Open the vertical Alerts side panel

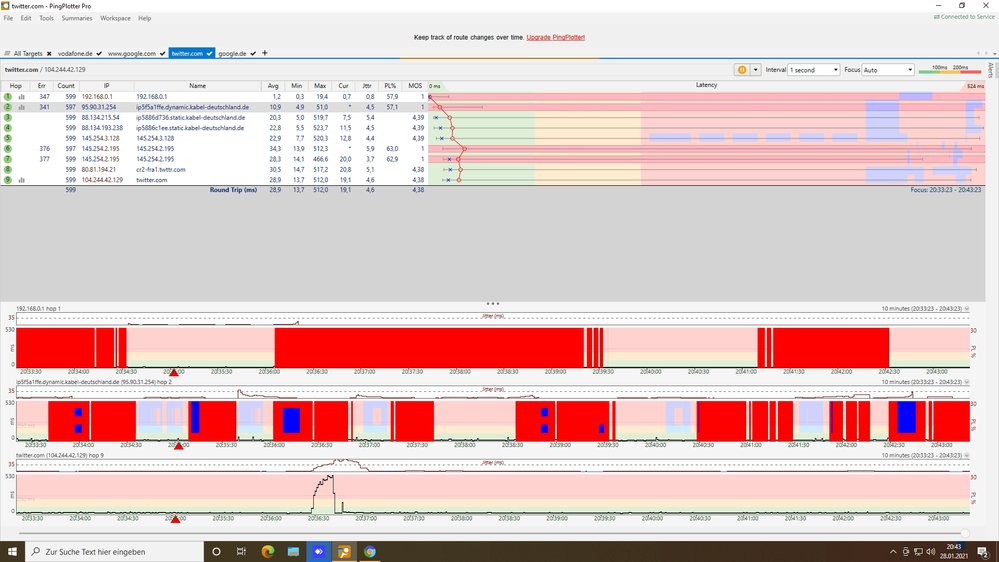[991, 70]
